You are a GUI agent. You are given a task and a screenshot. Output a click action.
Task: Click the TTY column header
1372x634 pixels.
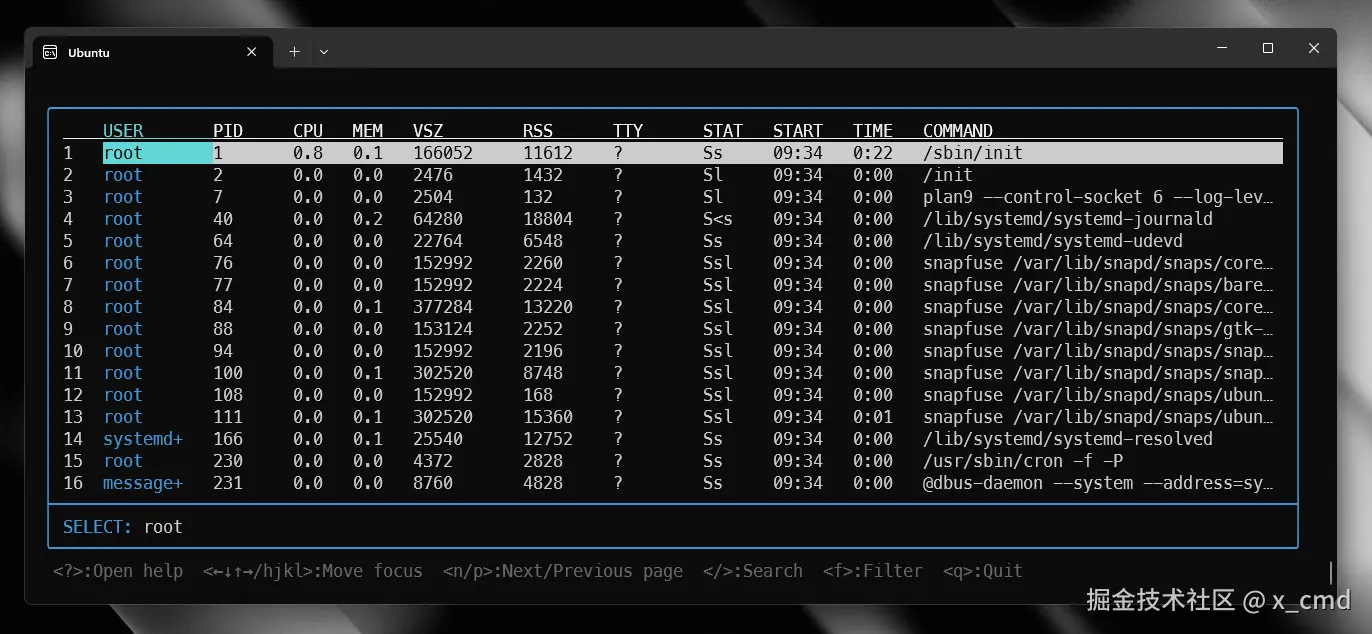click(x=628, y=131)
